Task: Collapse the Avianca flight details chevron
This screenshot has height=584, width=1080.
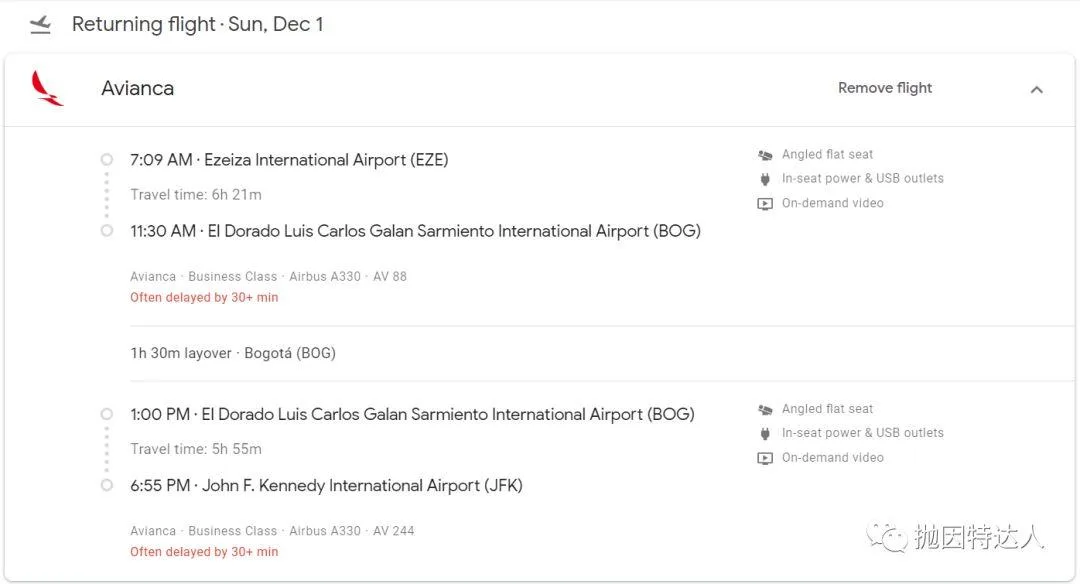Action: 1037,90
